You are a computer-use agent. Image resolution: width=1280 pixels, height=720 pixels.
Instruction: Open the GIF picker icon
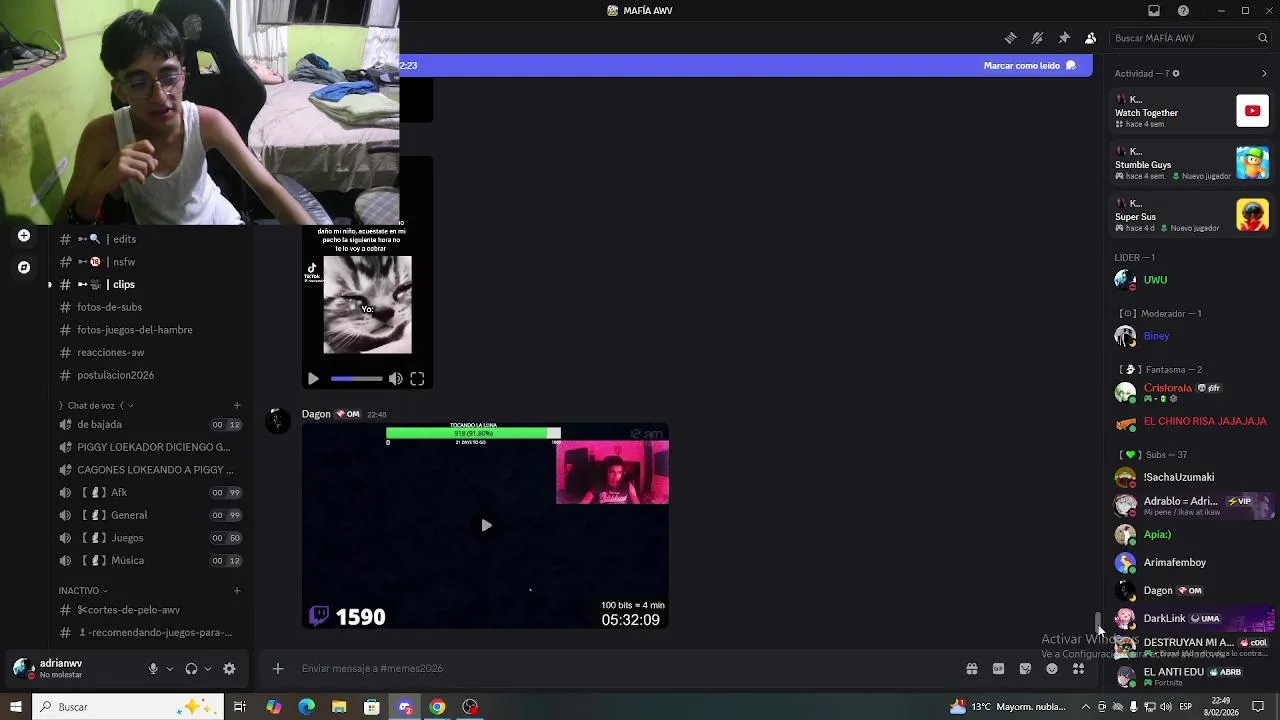(998, 669)
